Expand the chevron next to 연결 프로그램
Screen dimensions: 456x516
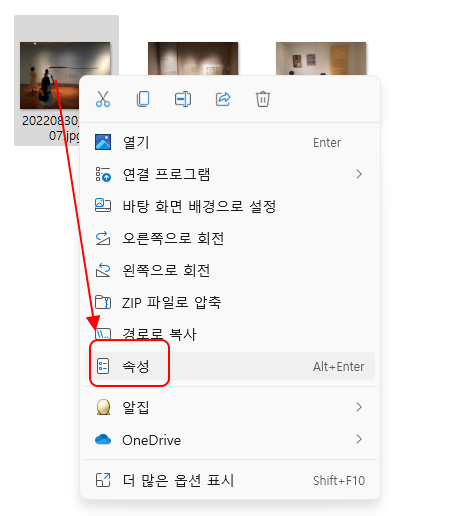(x=359, y=174)
